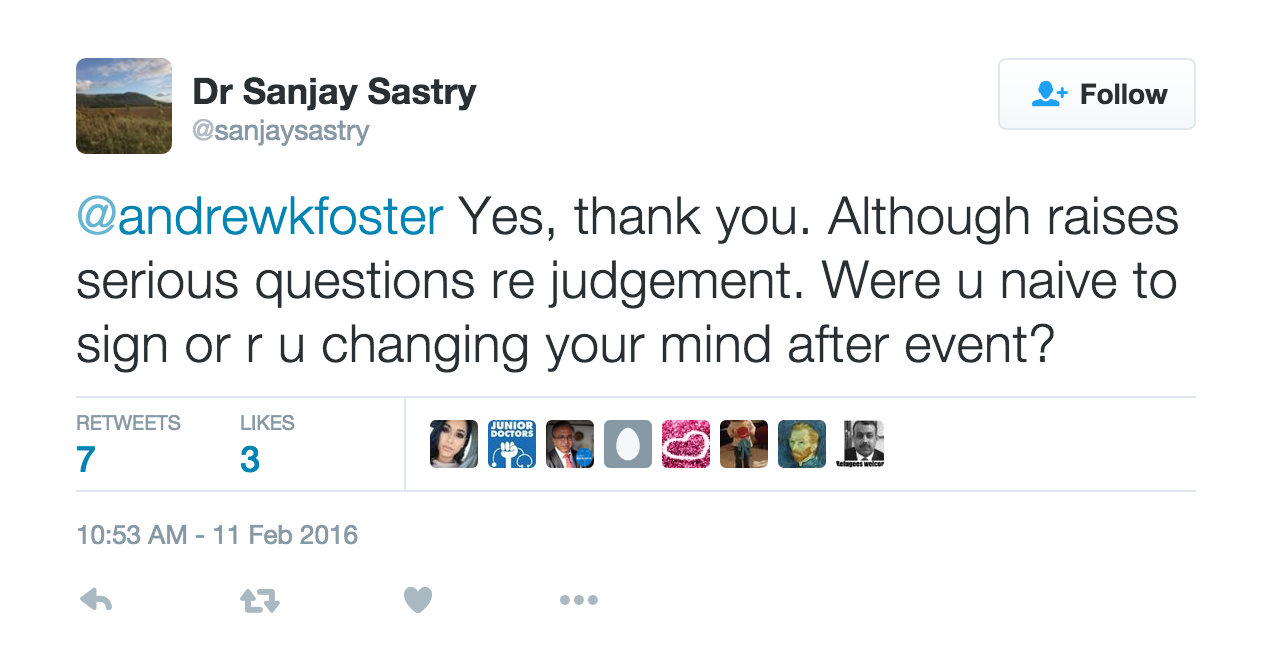Click the pink glitter heart avatar
The width and height of the screenshot is (1272, 658).
click(x=686, y=444)
